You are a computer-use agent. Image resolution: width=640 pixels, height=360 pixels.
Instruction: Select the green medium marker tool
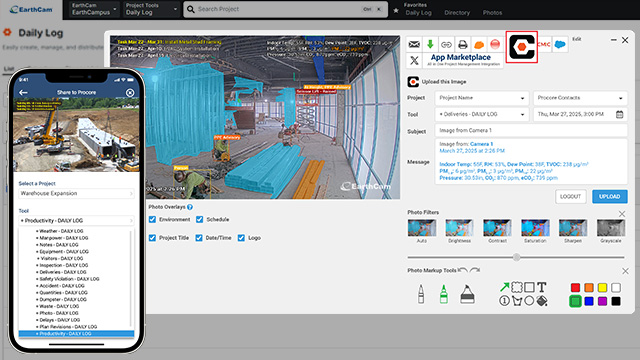(x=444, y=294)
